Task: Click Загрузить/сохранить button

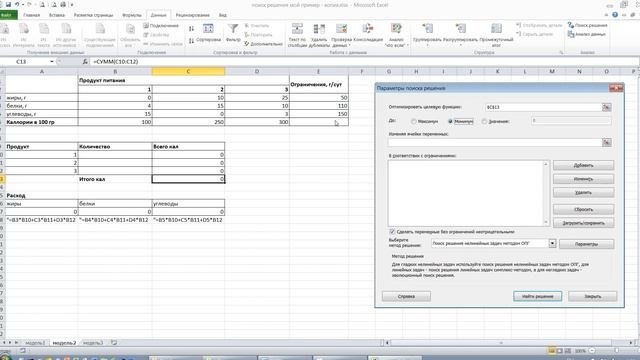Action: click(583, 223)
